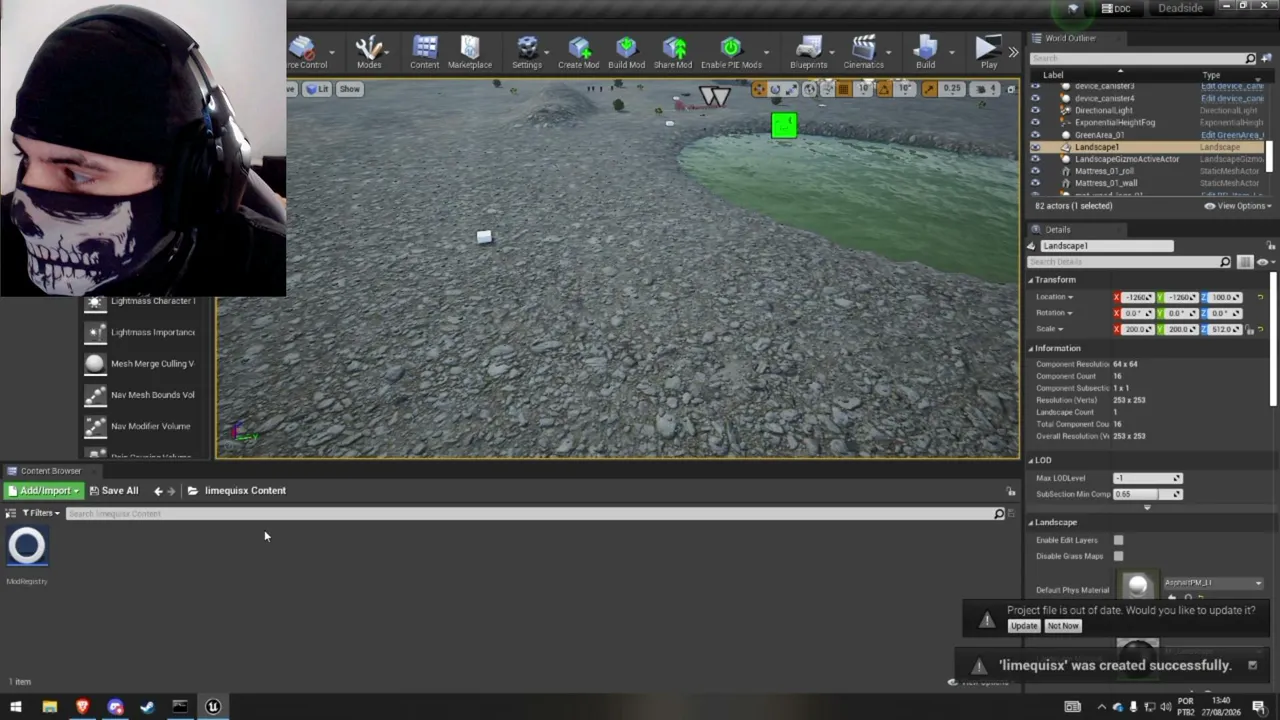This screenshot has width=1280, height=720.
Task: Open the camera speed setting
Action: coord(985,89)
